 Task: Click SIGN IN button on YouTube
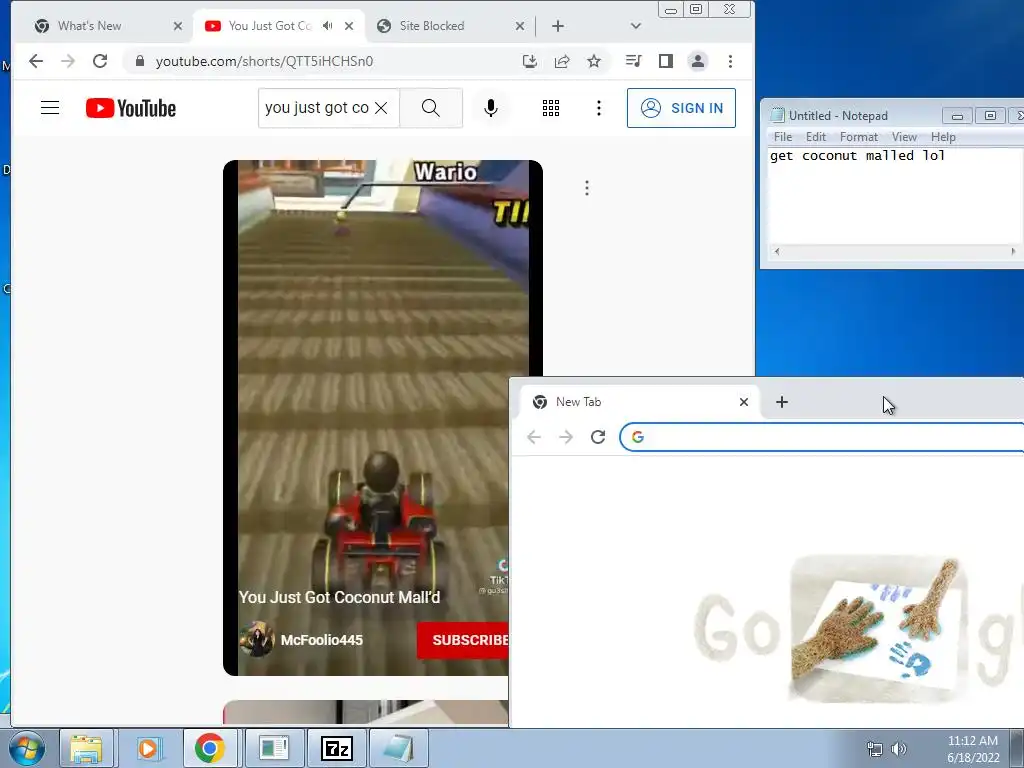click(681, 108)
